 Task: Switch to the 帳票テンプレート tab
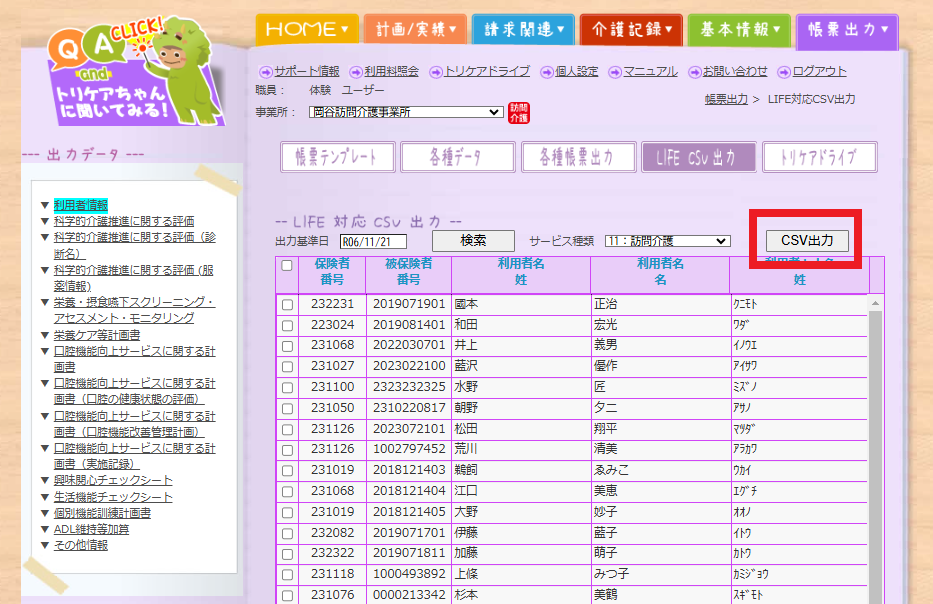[336, 157]
